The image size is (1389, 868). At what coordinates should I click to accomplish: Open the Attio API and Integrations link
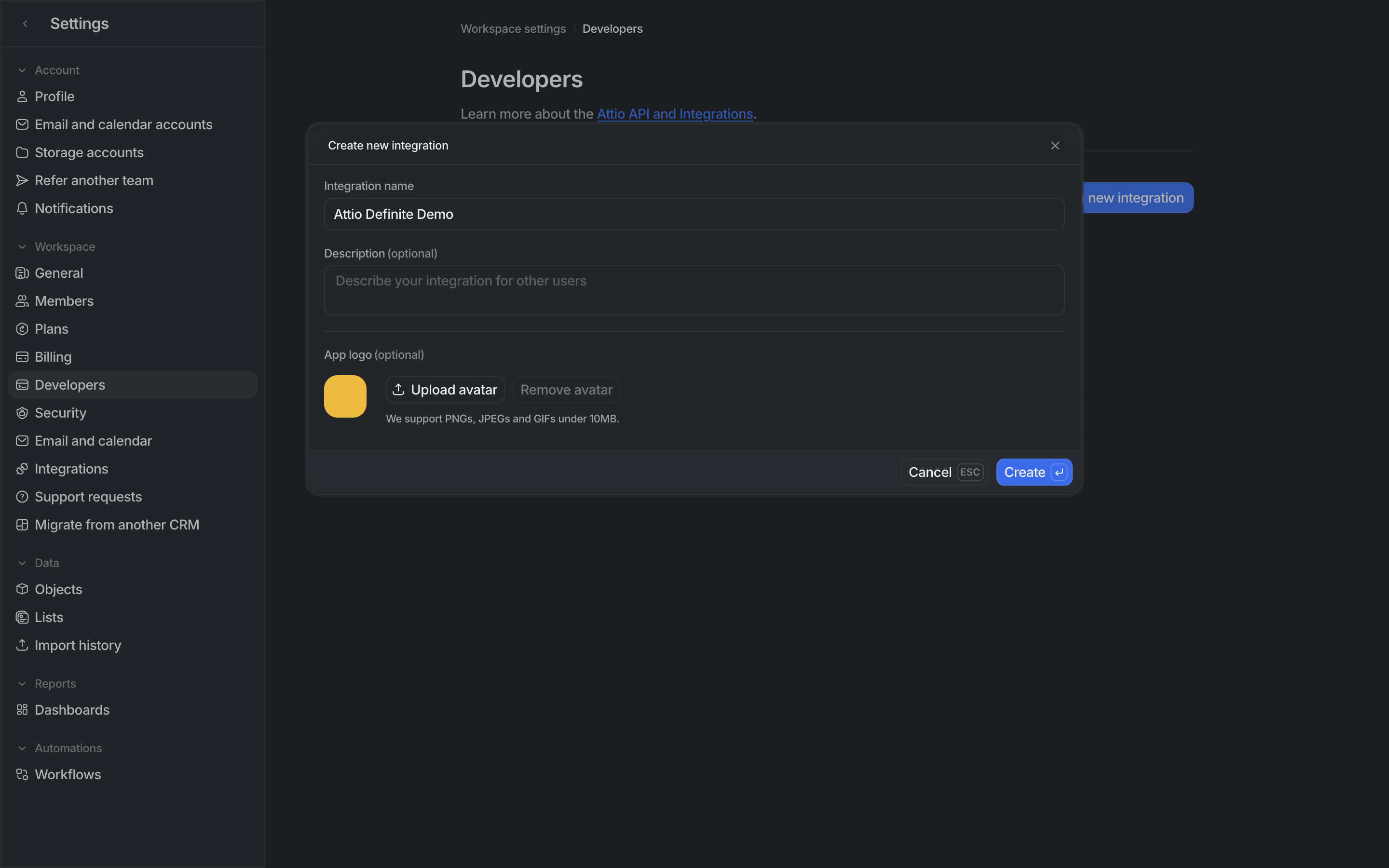coord(674,114)
